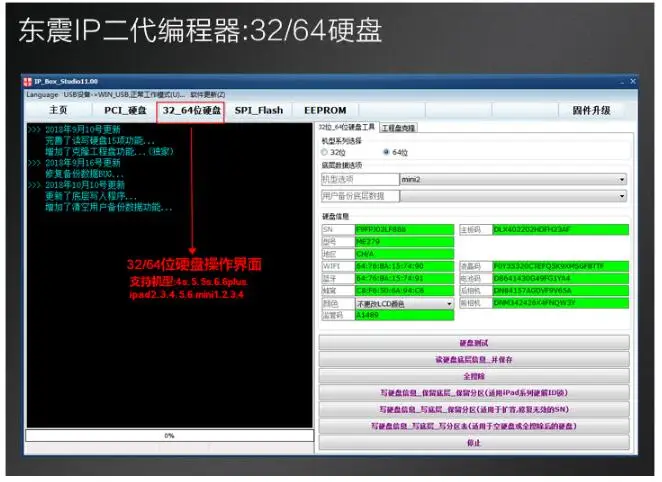Close the IP_Box_Studio window
Viewport: 662px width, 482px height.
click(633, 81)
